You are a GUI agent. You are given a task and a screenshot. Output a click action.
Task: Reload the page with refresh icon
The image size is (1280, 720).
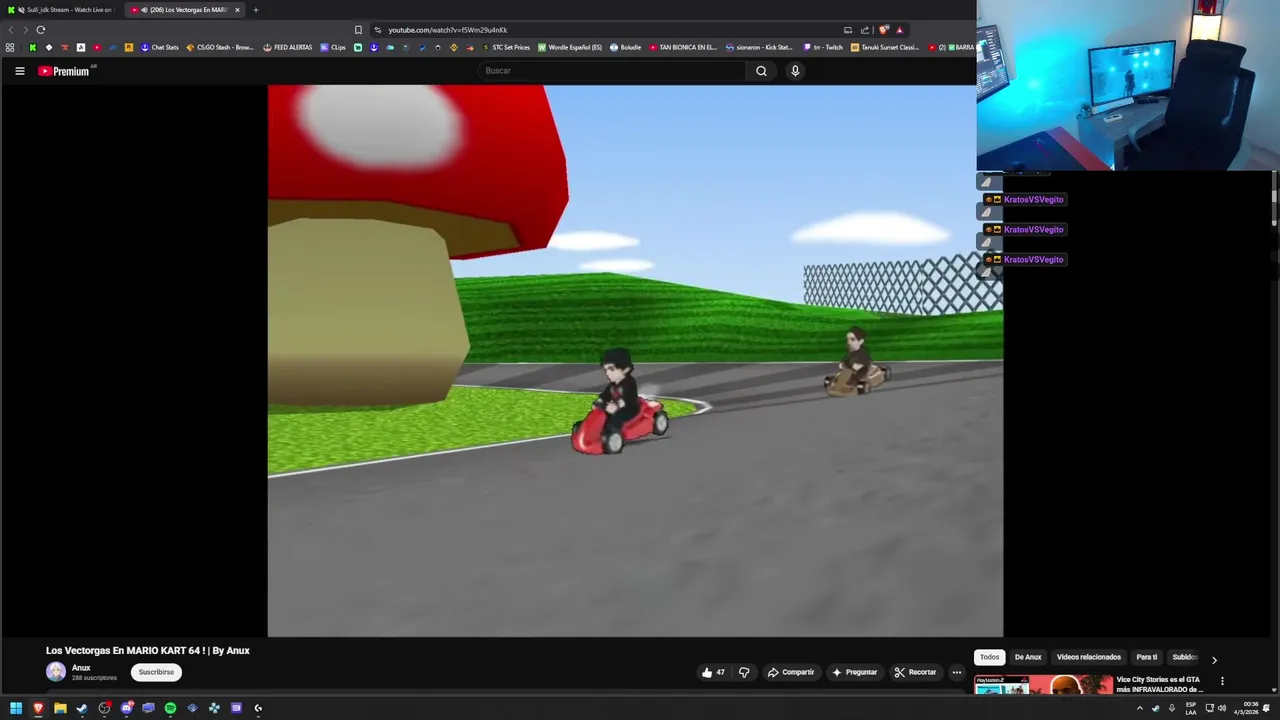click(x=41, y=30)
